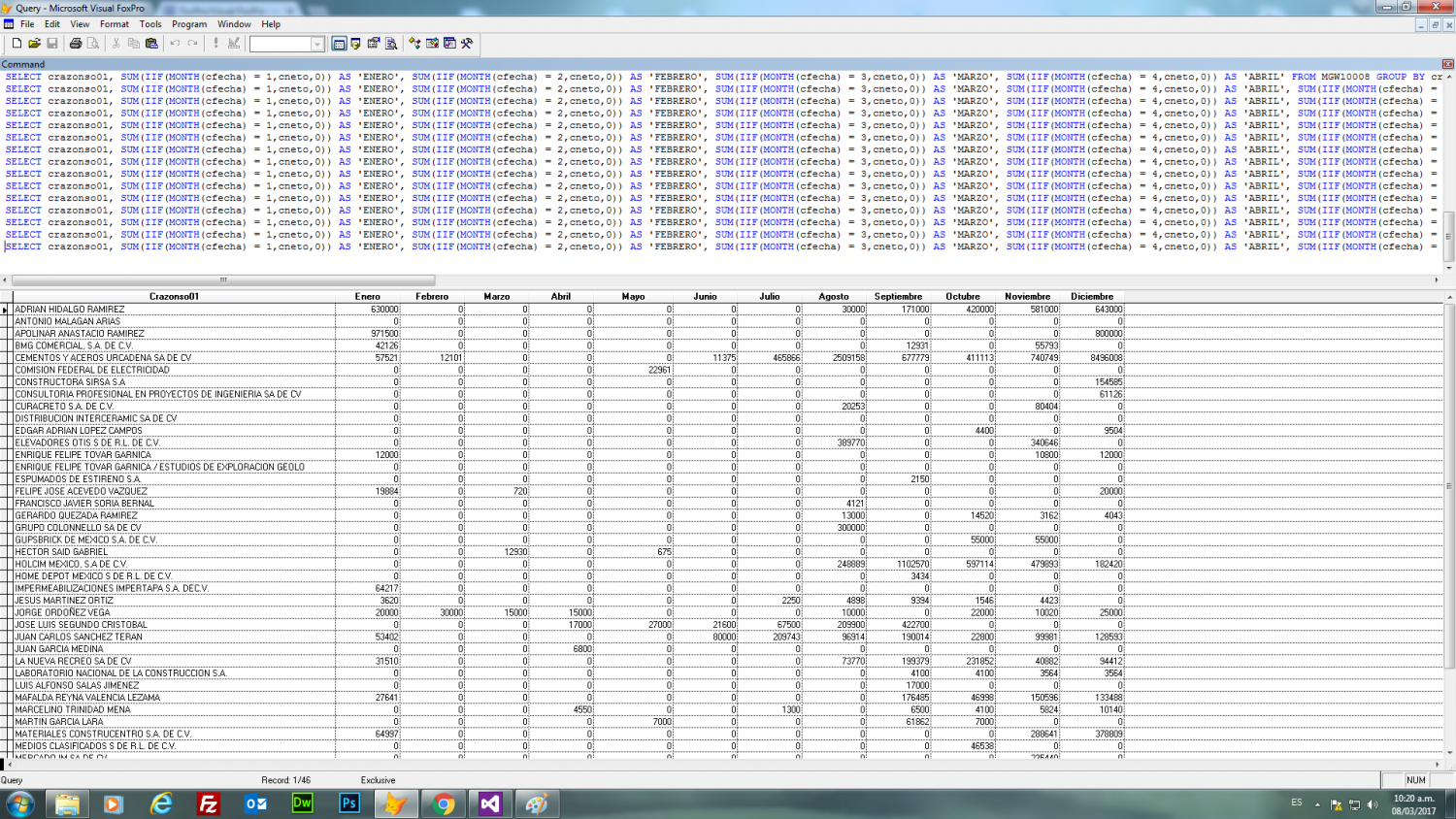Click the Cut scissors icon
1456x819 pixels.
[116, 44]
